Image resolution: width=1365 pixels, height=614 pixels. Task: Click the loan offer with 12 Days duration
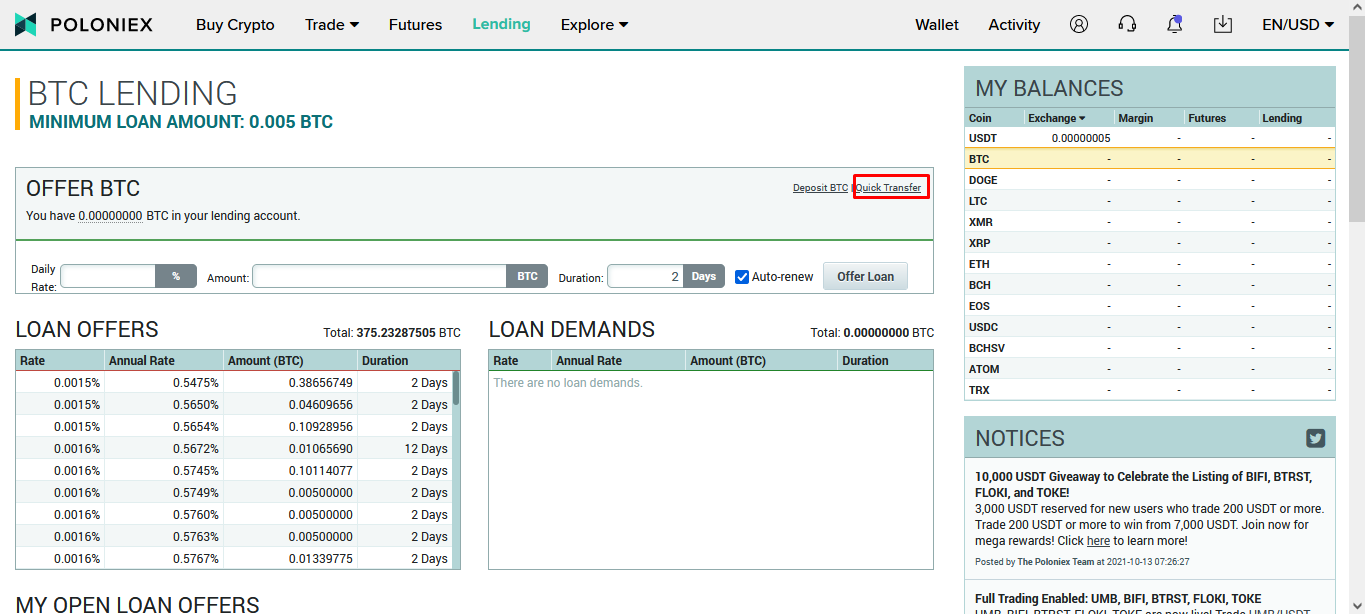233,449
